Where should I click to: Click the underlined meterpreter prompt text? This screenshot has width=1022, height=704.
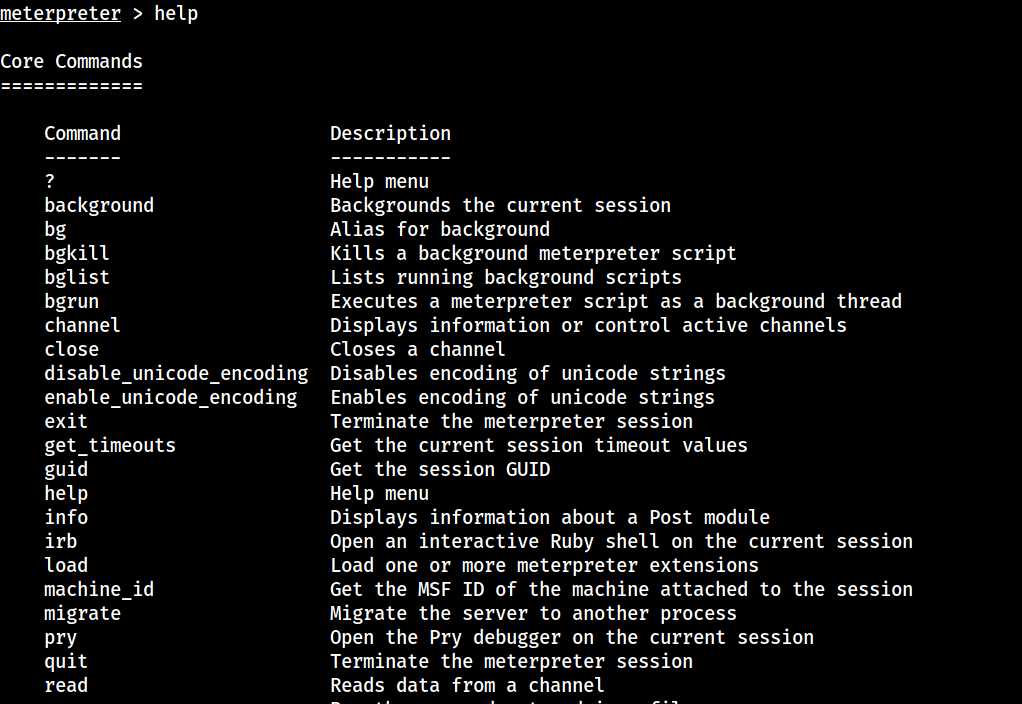pos(60,14)
